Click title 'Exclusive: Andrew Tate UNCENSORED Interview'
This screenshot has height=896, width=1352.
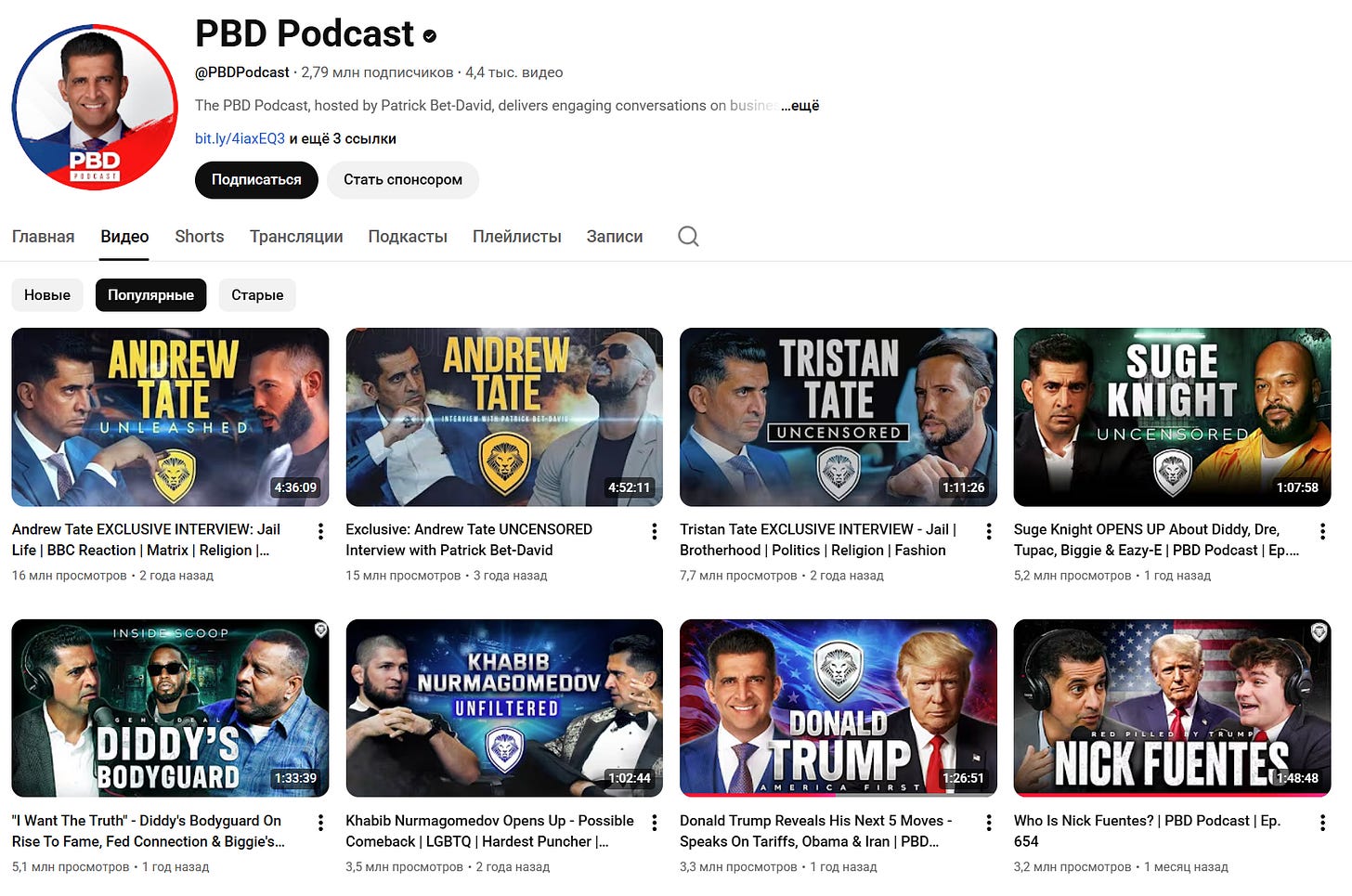pyautogui.click(x=469, y=539)
